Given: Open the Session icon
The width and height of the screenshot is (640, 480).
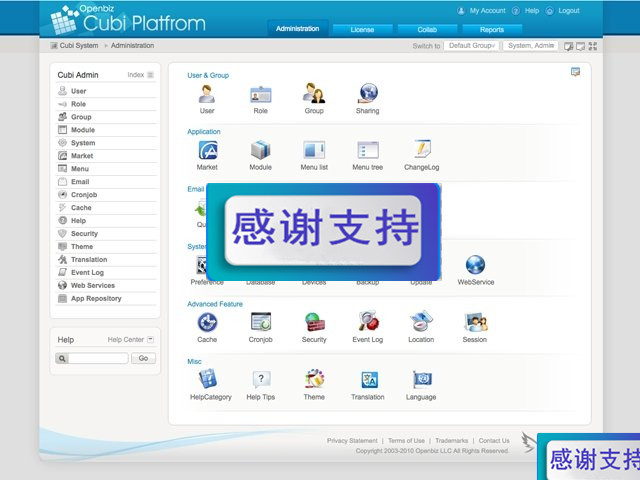Looking at the screenshot, I should pyautogui.click(x=476, y=322).
